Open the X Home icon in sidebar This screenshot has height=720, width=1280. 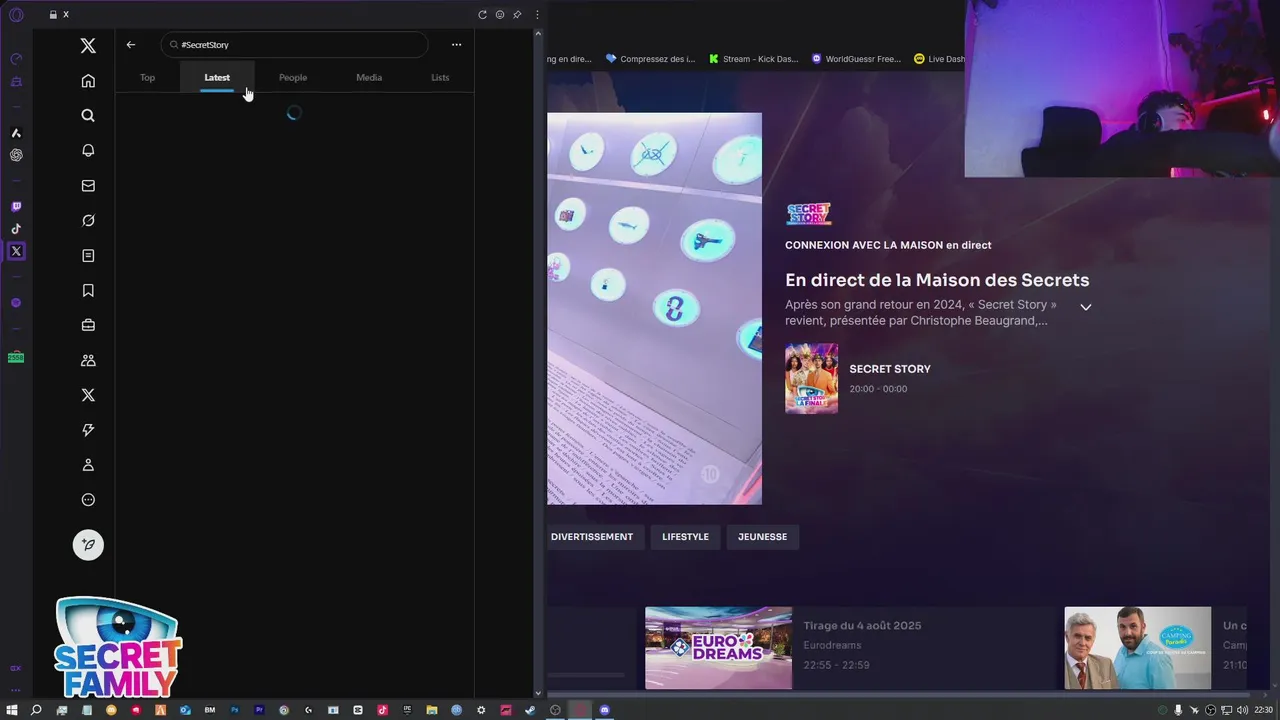pos(88,81)
